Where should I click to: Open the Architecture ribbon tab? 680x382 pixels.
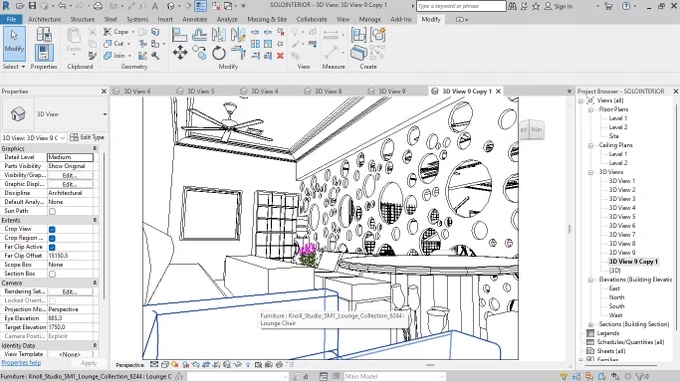[x=44, y=19]
